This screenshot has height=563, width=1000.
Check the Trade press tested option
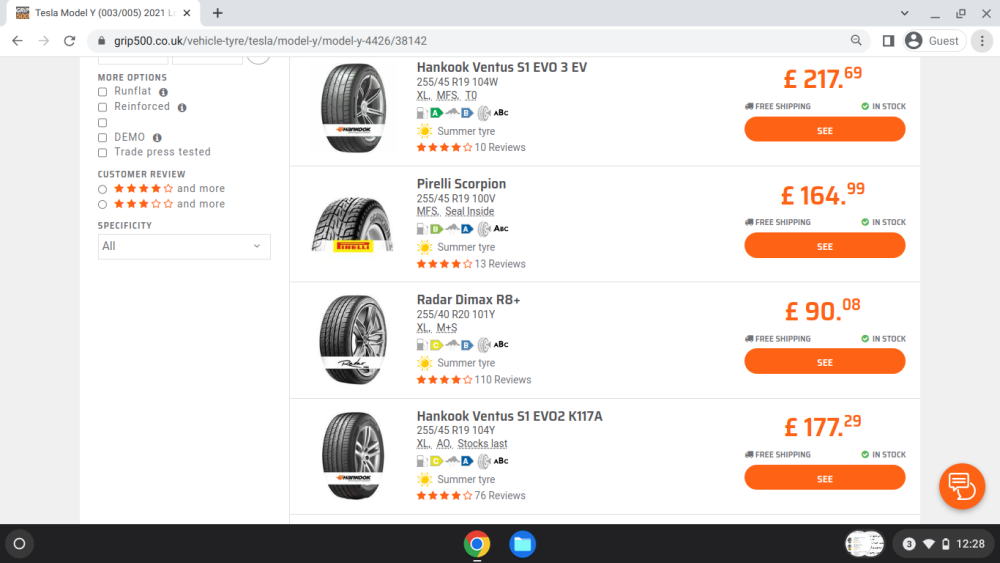click(x=102, y=153)
